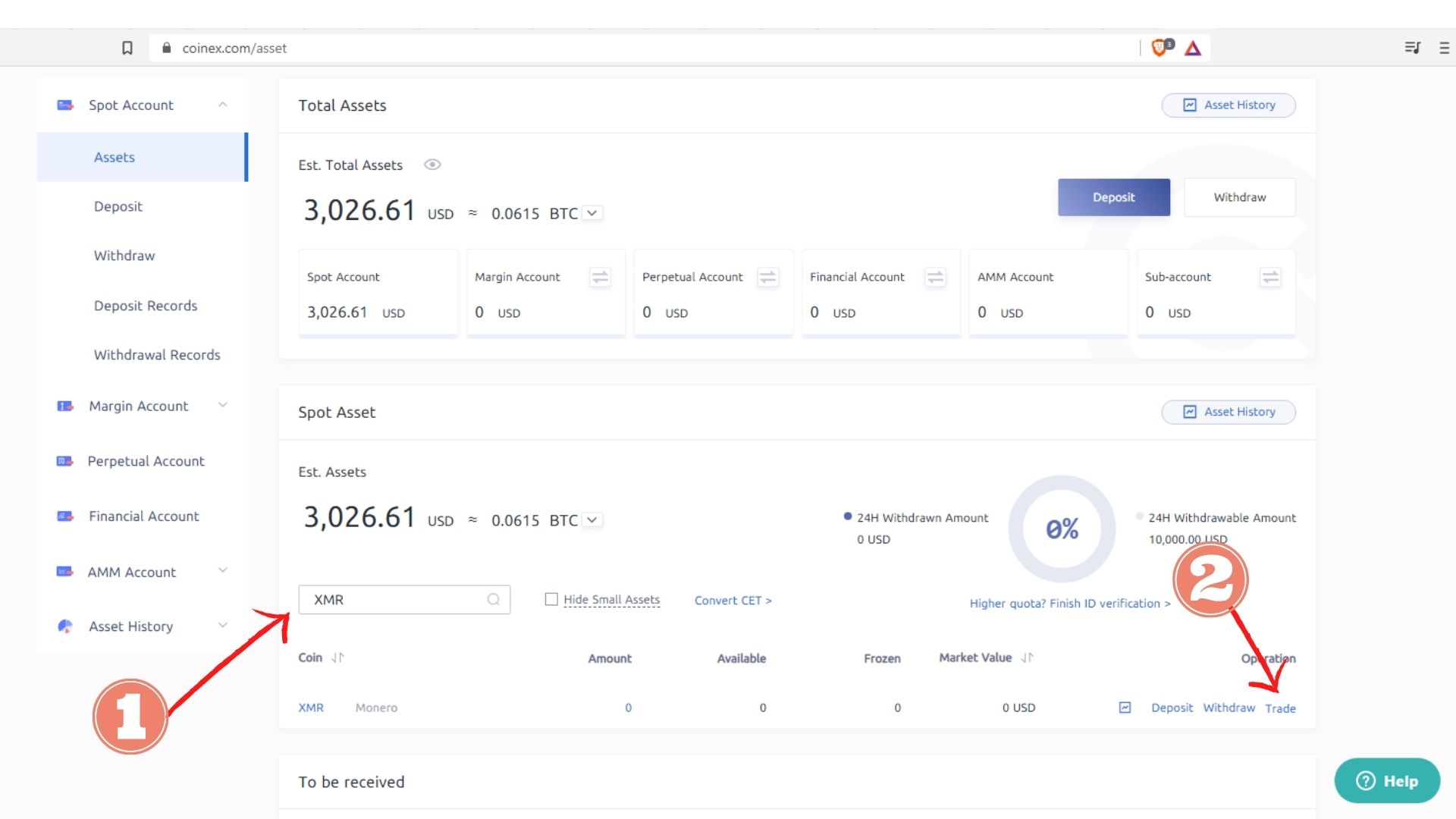Viewport: 1456px width, 819px height.
Task: Click the Margin Account transfer icon
Action: coord(600,278)
